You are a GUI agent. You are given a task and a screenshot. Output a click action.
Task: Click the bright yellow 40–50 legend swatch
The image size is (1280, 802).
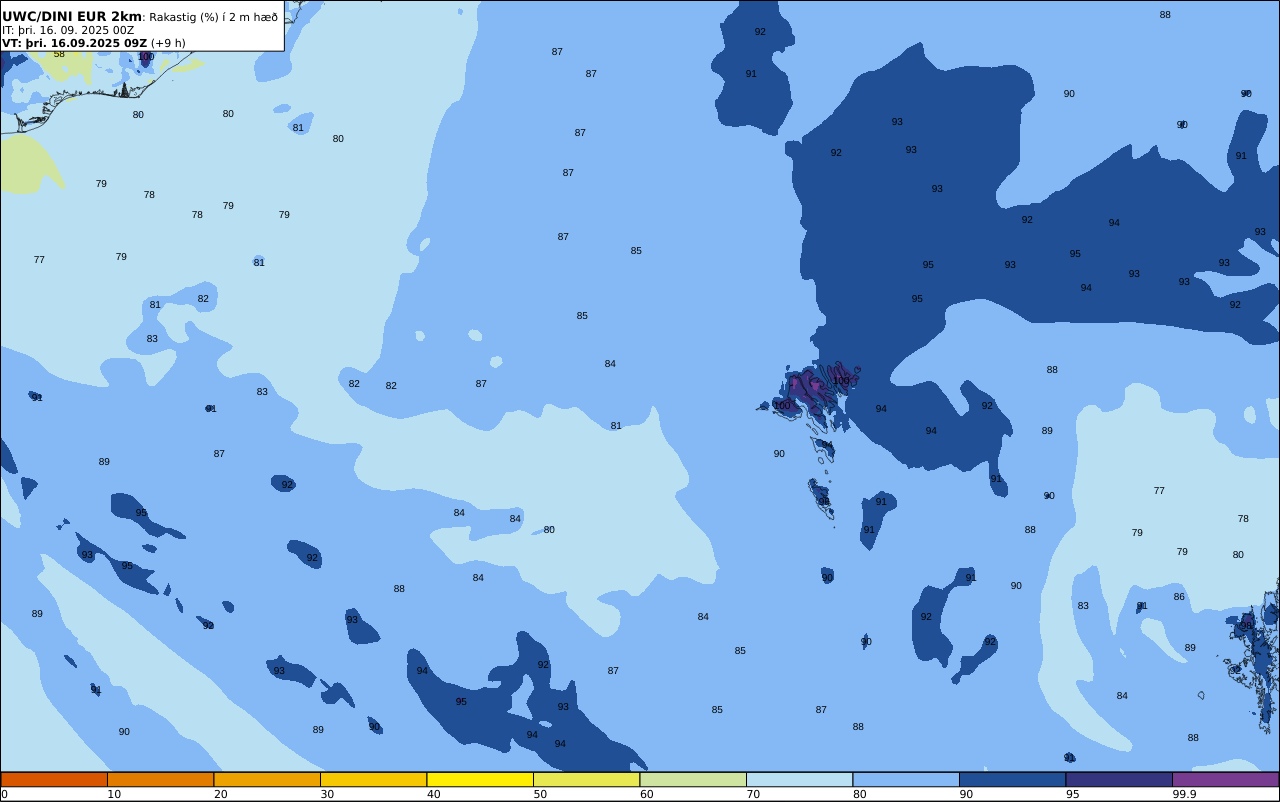pos(480,779)
